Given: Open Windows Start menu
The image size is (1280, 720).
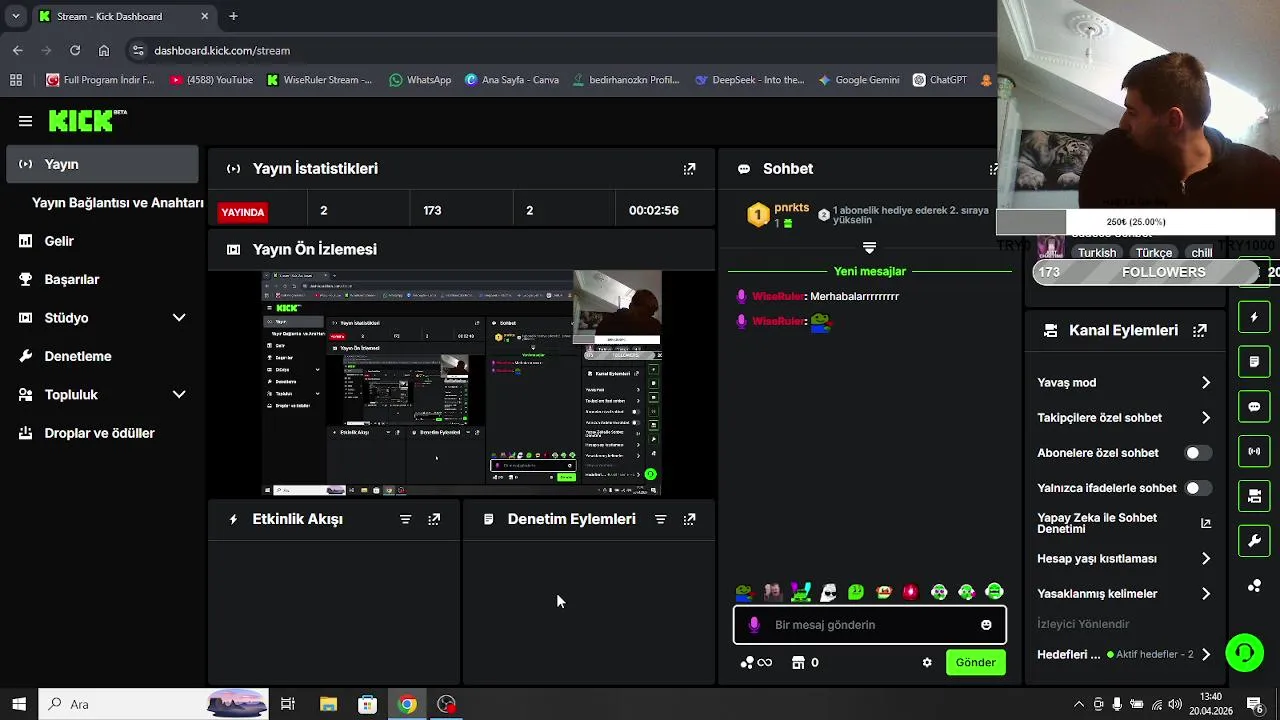Looking at the screenshot, I should [x=19, y=704].
